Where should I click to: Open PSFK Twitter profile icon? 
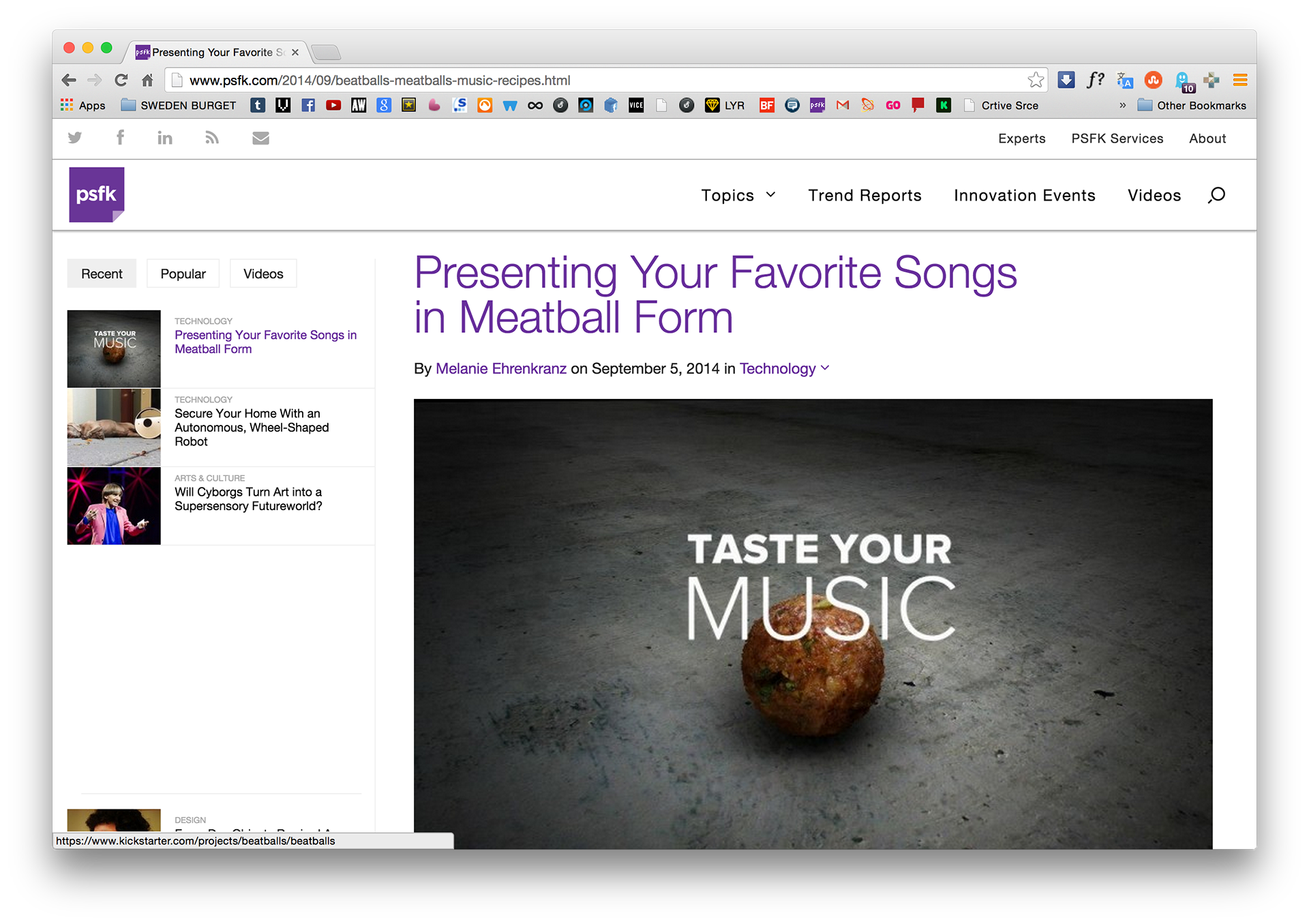click(x=75, y=138)
